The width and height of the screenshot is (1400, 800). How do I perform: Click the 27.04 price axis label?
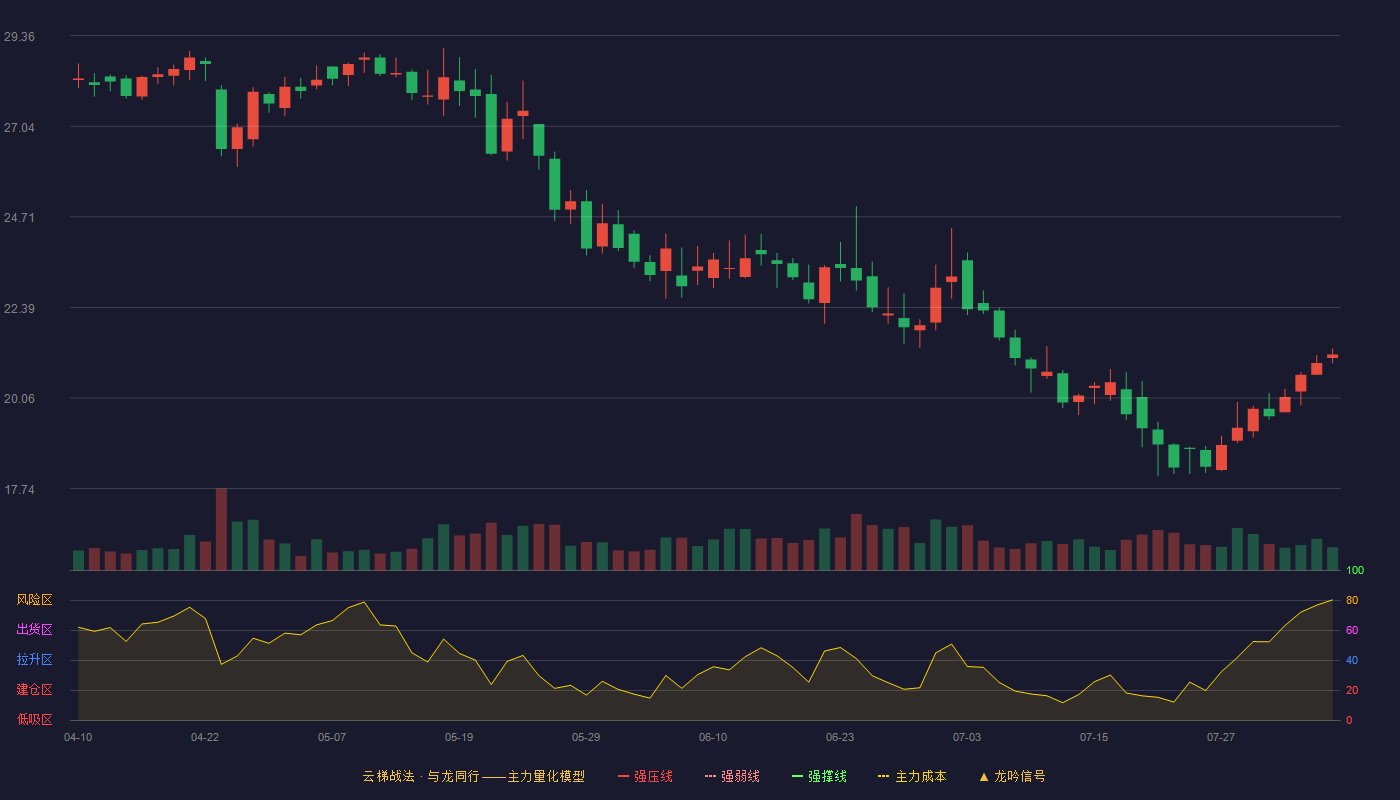coord(19,127)
